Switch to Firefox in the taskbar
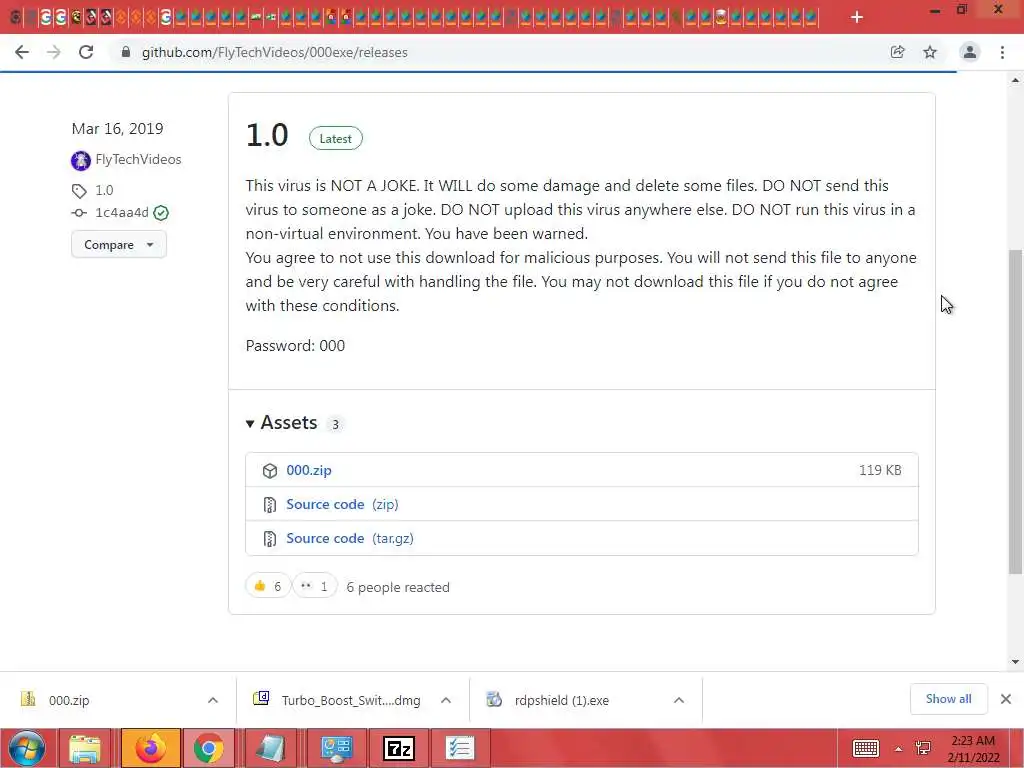The image size is (1024, 768). coord(150,748)
